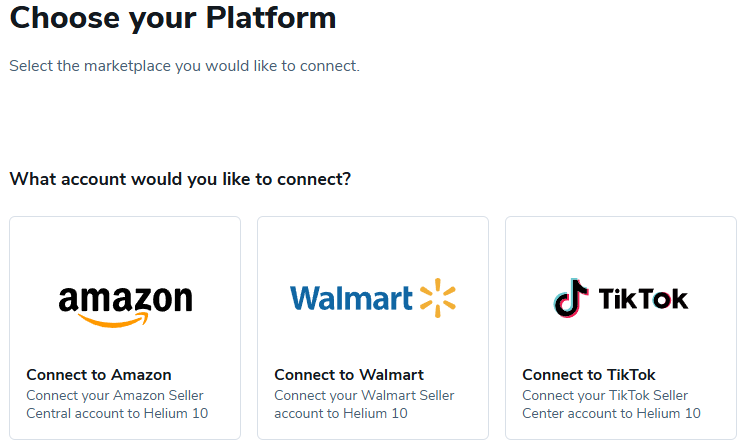Select the Connect to TikTok title
This screenshot has height=448, width=744.
tap(589, 375)
